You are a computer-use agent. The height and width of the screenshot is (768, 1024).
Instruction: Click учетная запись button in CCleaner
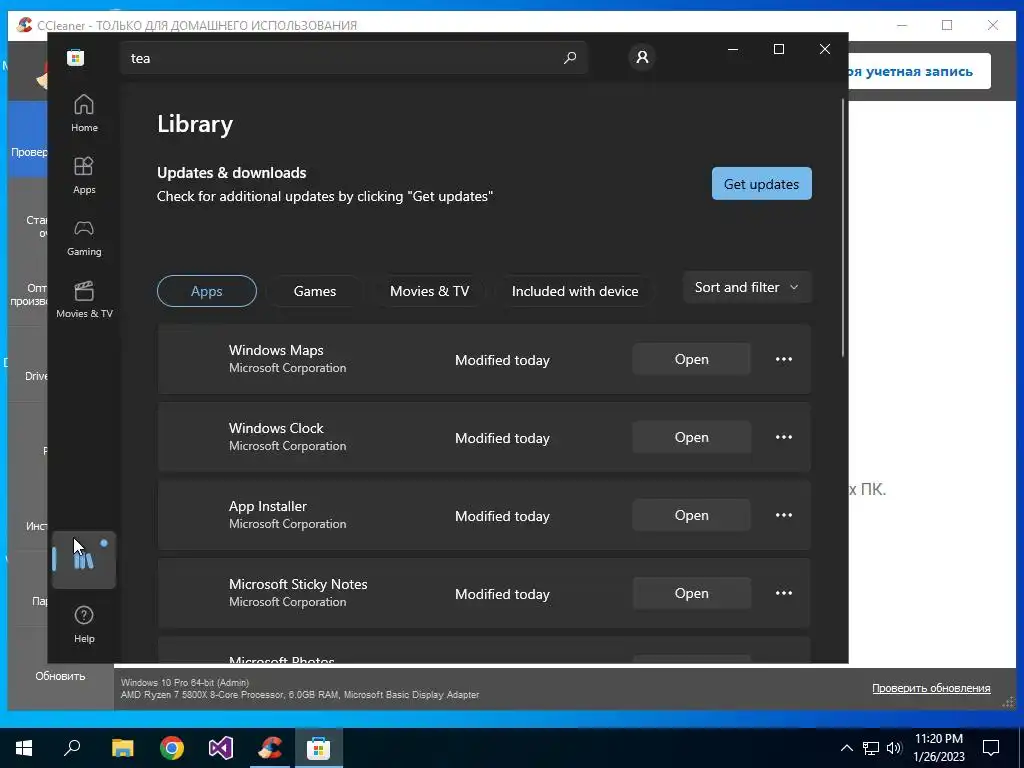coord(918,71)
